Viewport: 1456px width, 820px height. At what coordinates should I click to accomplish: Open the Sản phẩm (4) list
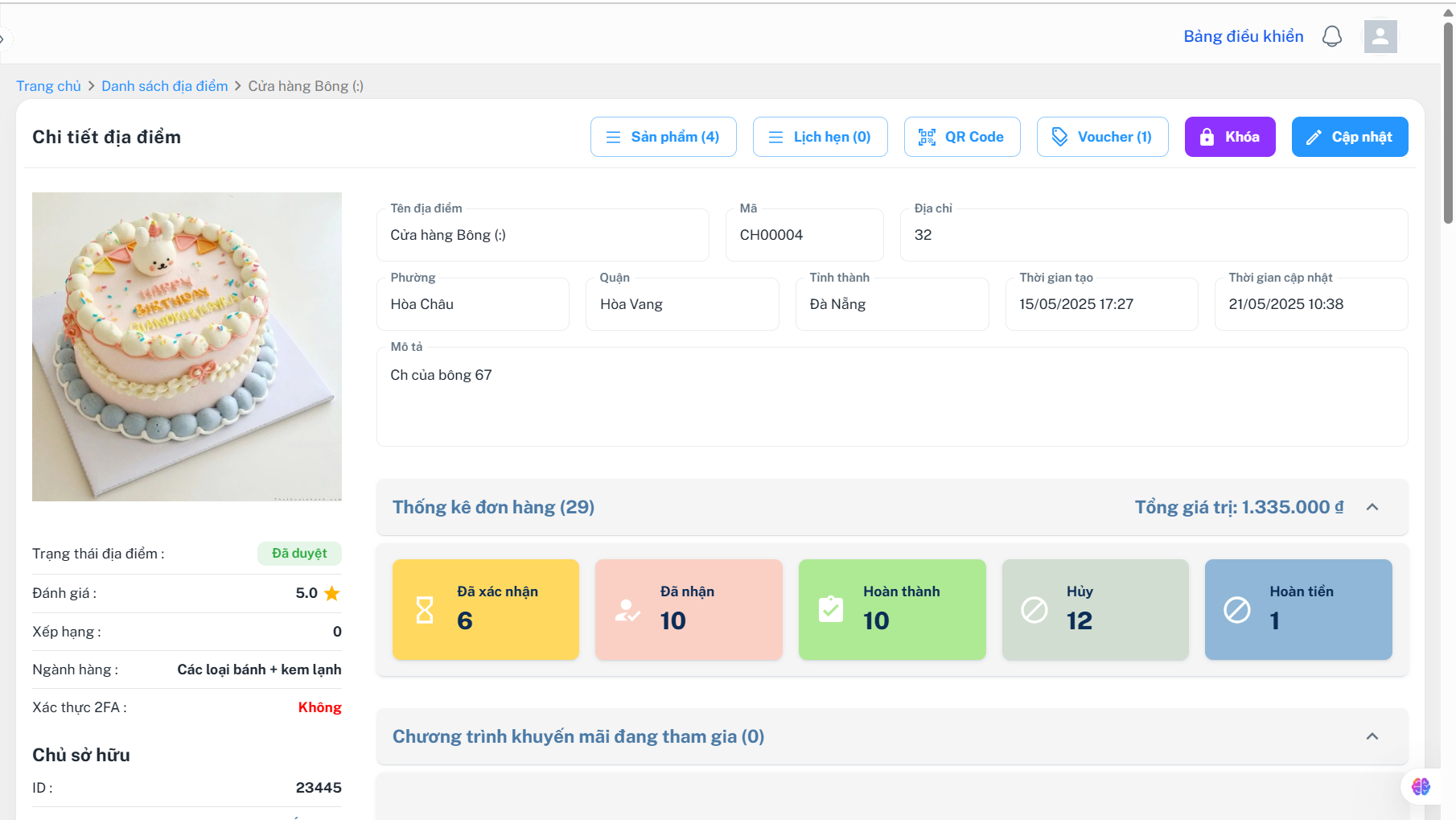pos(664,137)
